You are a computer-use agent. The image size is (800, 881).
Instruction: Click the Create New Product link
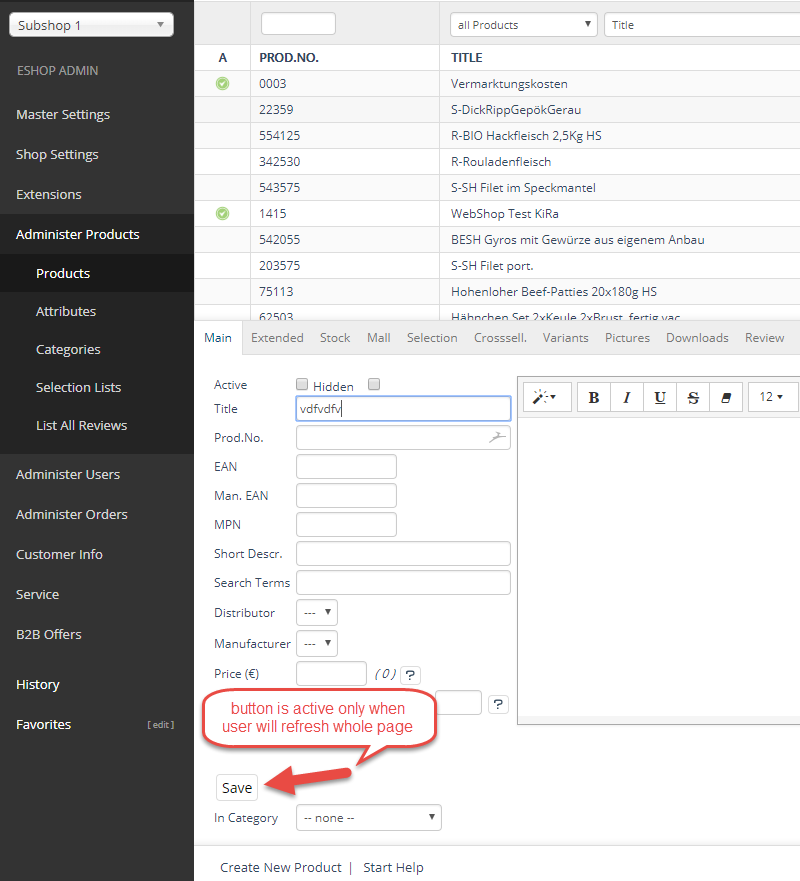tap(281, 867)
